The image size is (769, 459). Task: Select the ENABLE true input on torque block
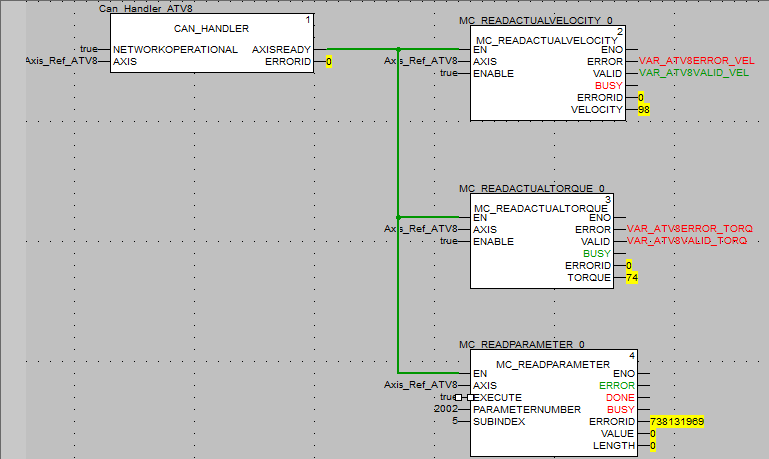pyautogui.click(x=449, y=241)
